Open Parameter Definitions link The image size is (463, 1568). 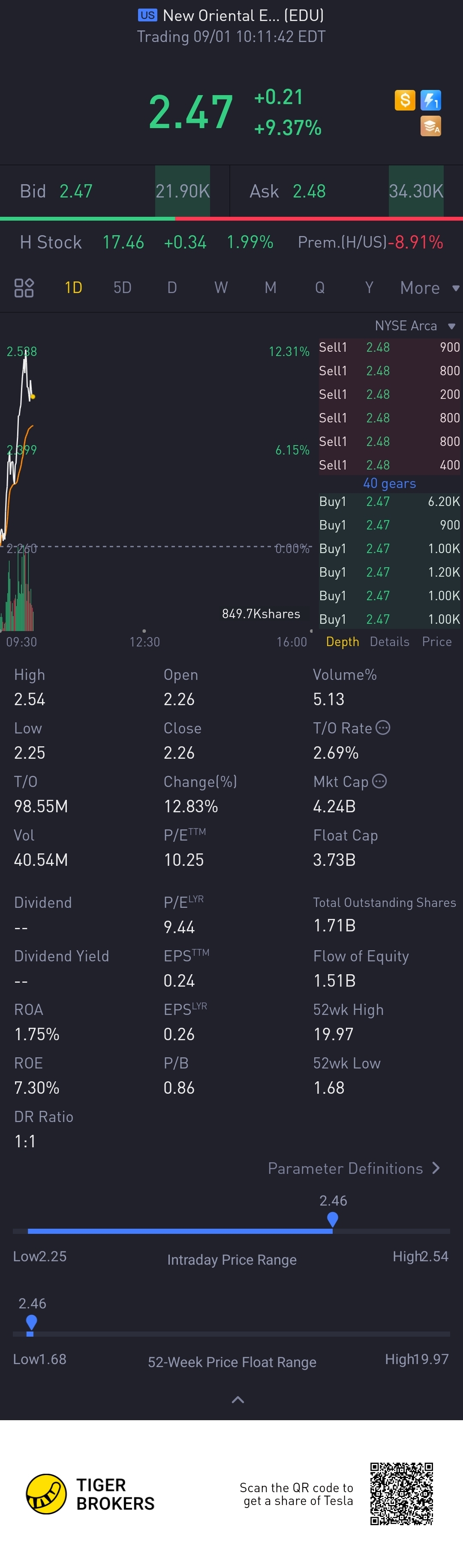[354, 1168]
